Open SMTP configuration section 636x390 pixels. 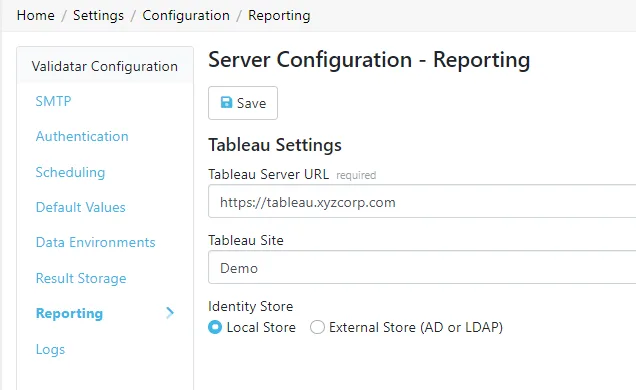pos(53,101)
